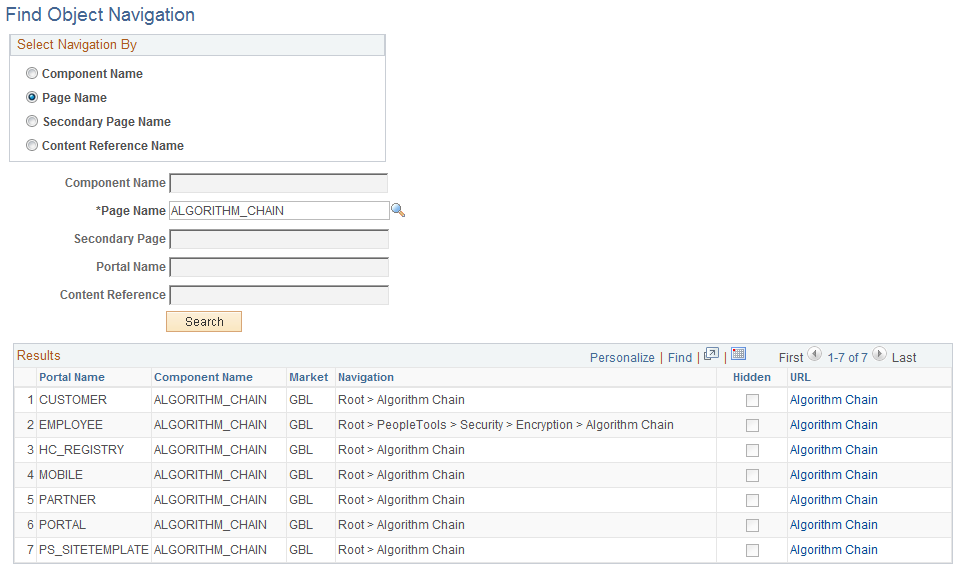This screenshot has width=961, height=571.
Task: Click the Component Name input field
Action: click(279, 183)
